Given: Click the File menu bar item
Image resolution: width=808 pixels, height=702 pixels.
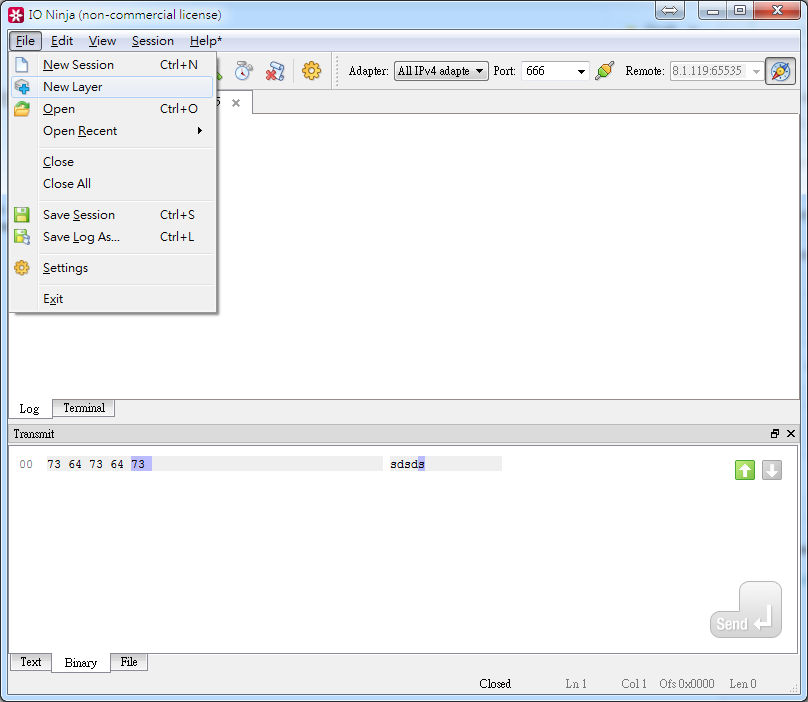Looking at the screenshot, I should (x=25, y=41).
